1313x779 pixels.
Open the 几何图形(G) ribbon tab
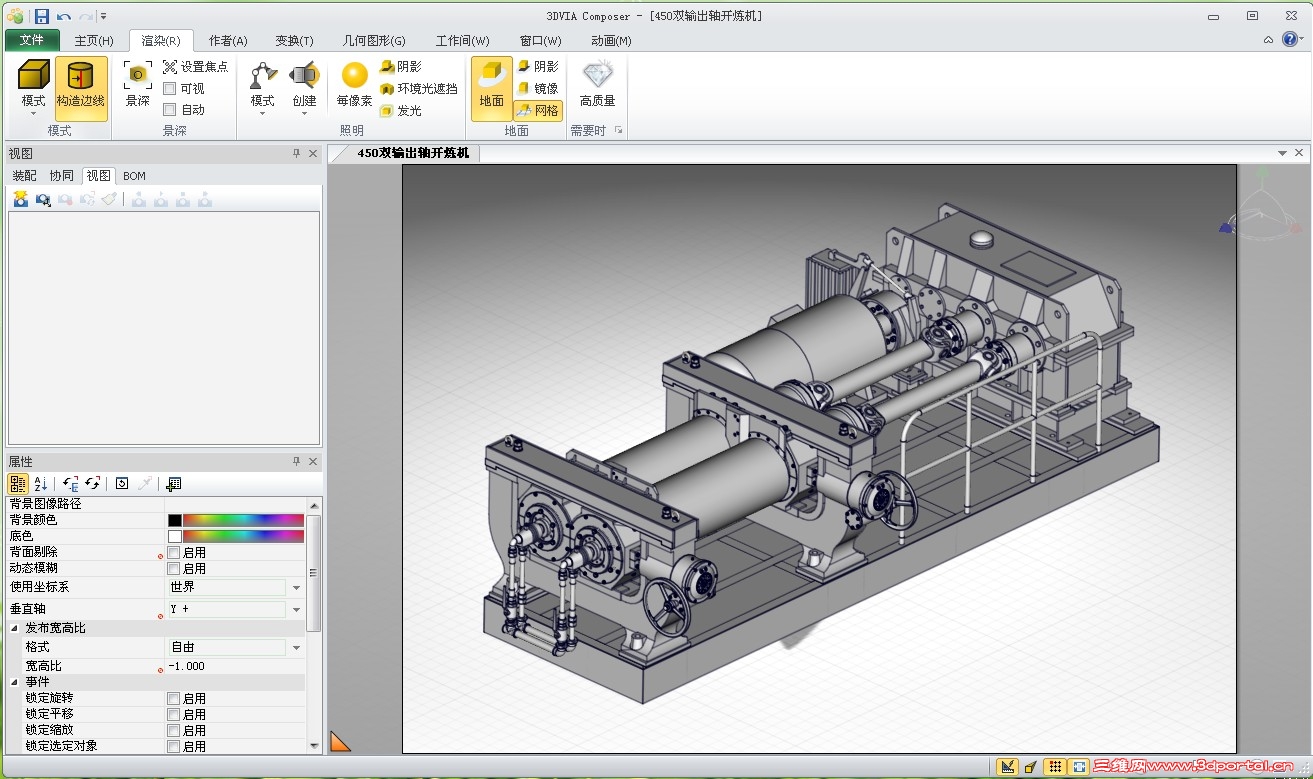[374, 41]
